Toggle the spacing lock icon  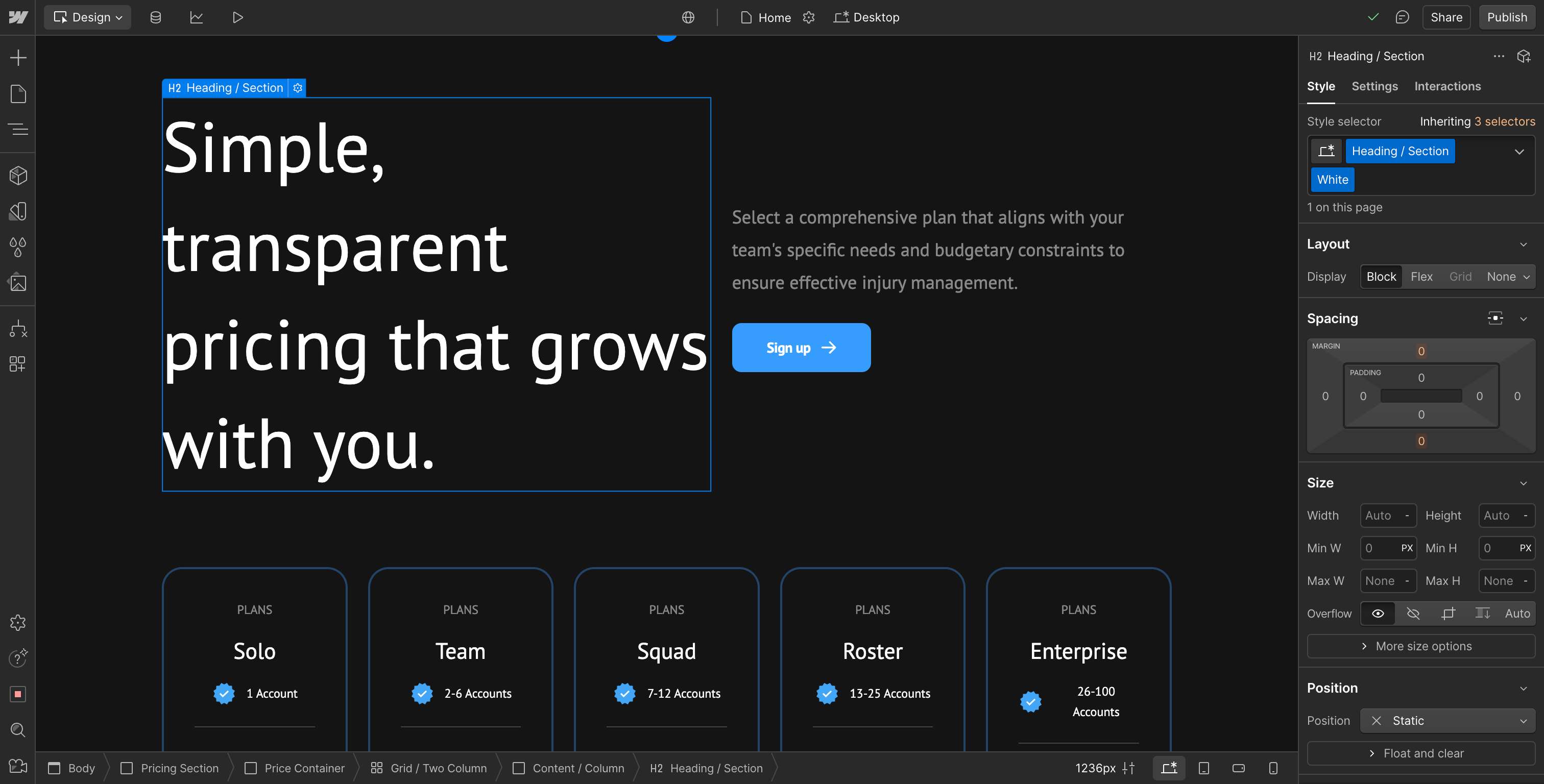(1495, 318)
